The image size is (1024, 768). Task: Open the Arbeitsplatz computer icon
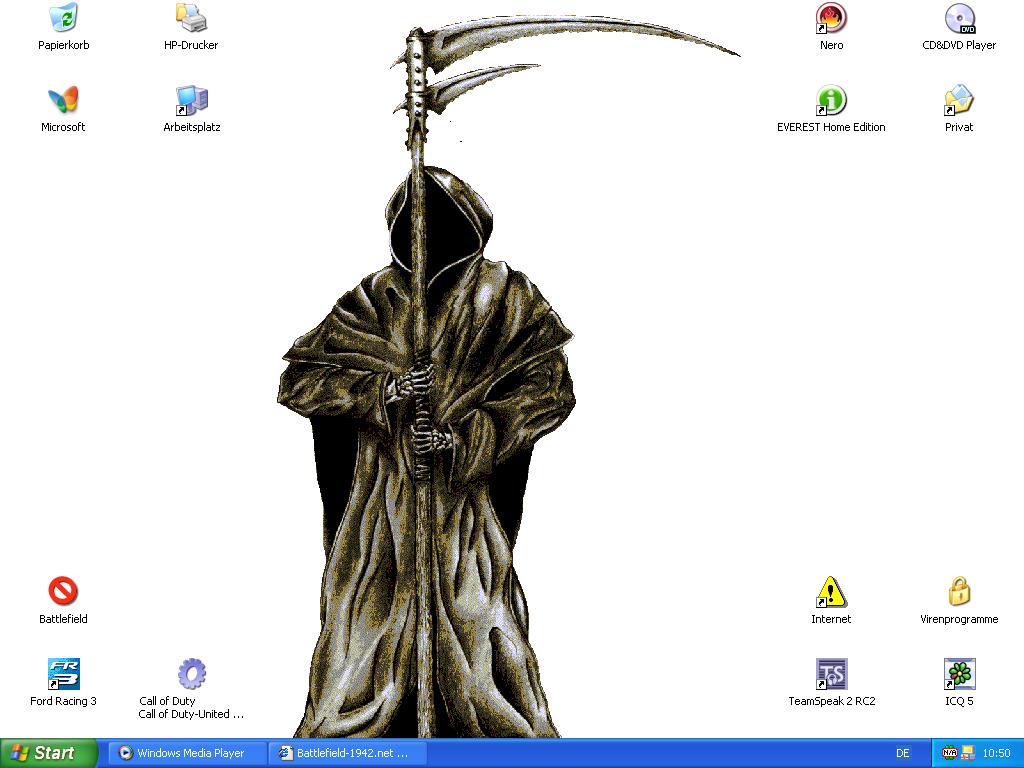[191, 101]
